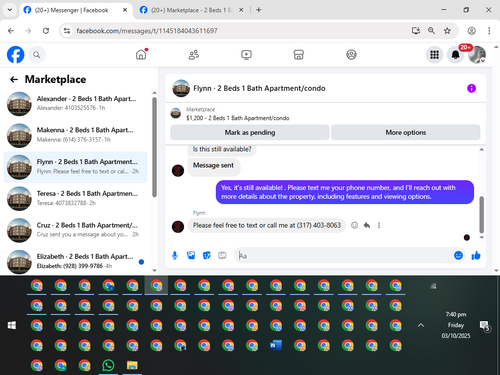Open the $1,200 listing link
The image size is (500, 375).
pyautogui.click(x=238, y=118)
